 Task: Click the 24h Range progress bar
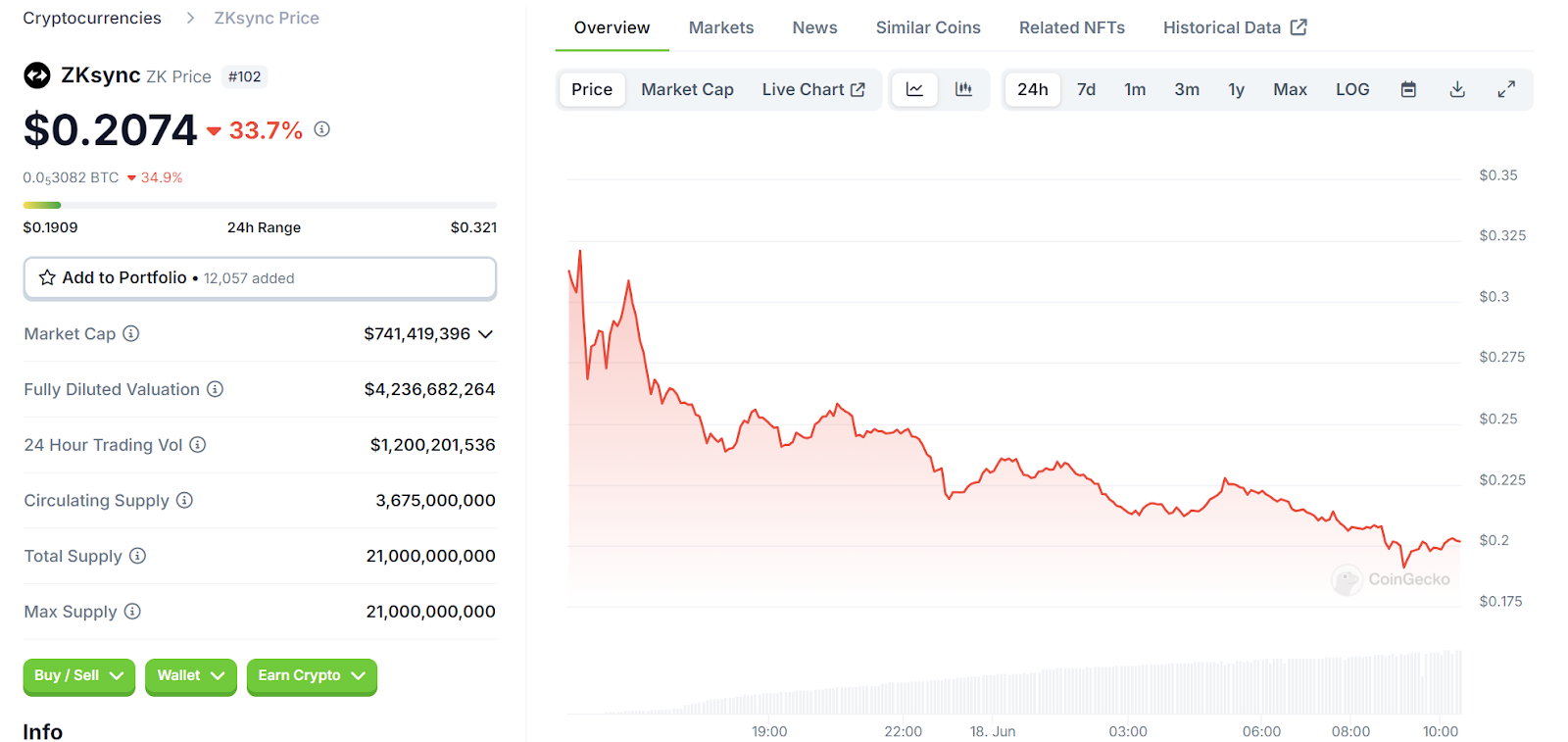tap(260, 205)
